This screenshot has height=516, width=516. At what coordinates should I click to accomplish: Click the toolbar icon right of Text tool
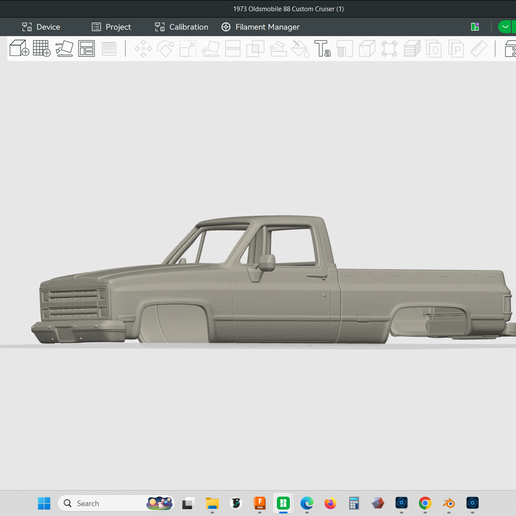pos(345,49)
